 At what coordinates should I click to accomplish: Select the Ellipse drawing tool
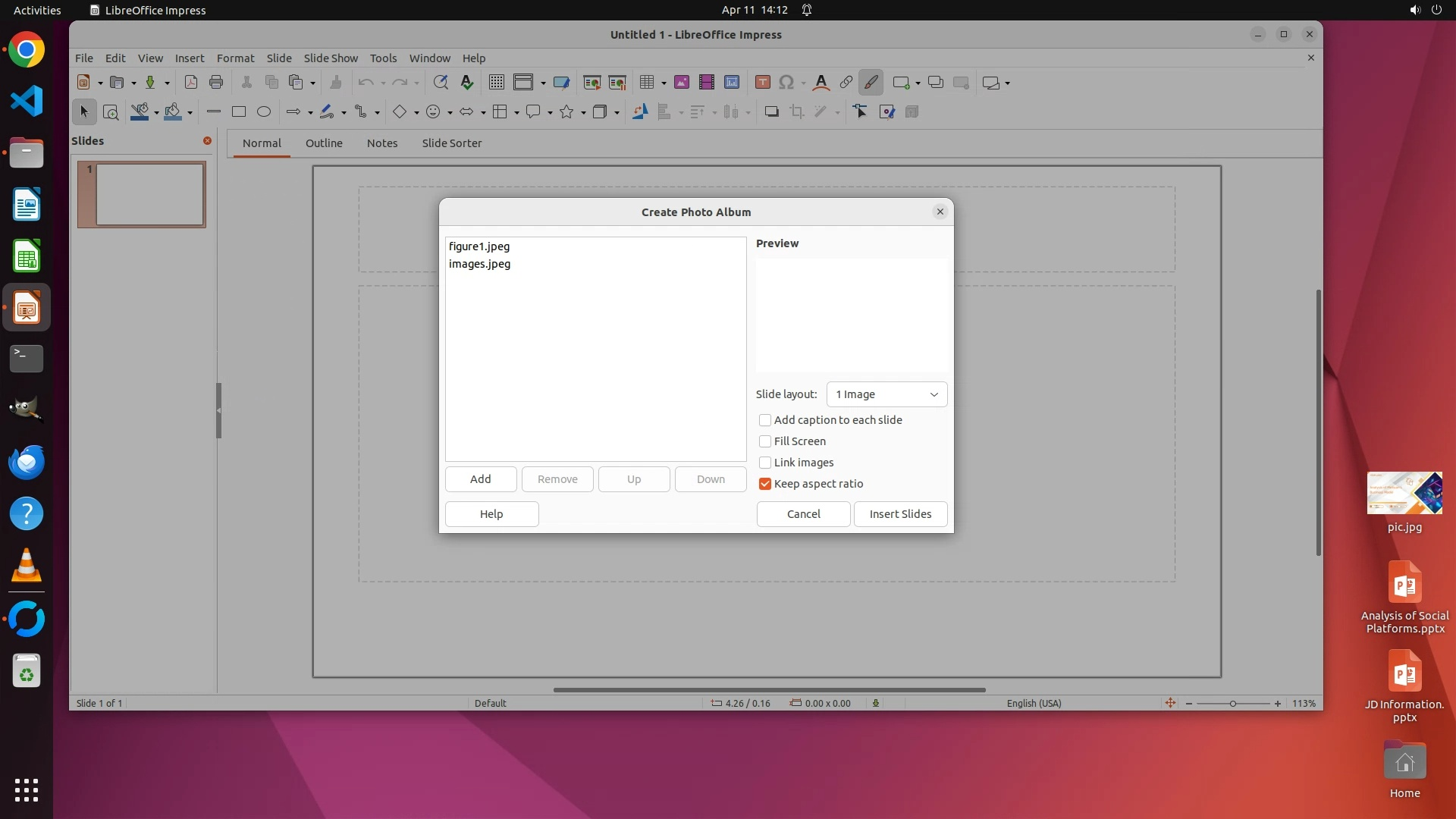[264, 112]
